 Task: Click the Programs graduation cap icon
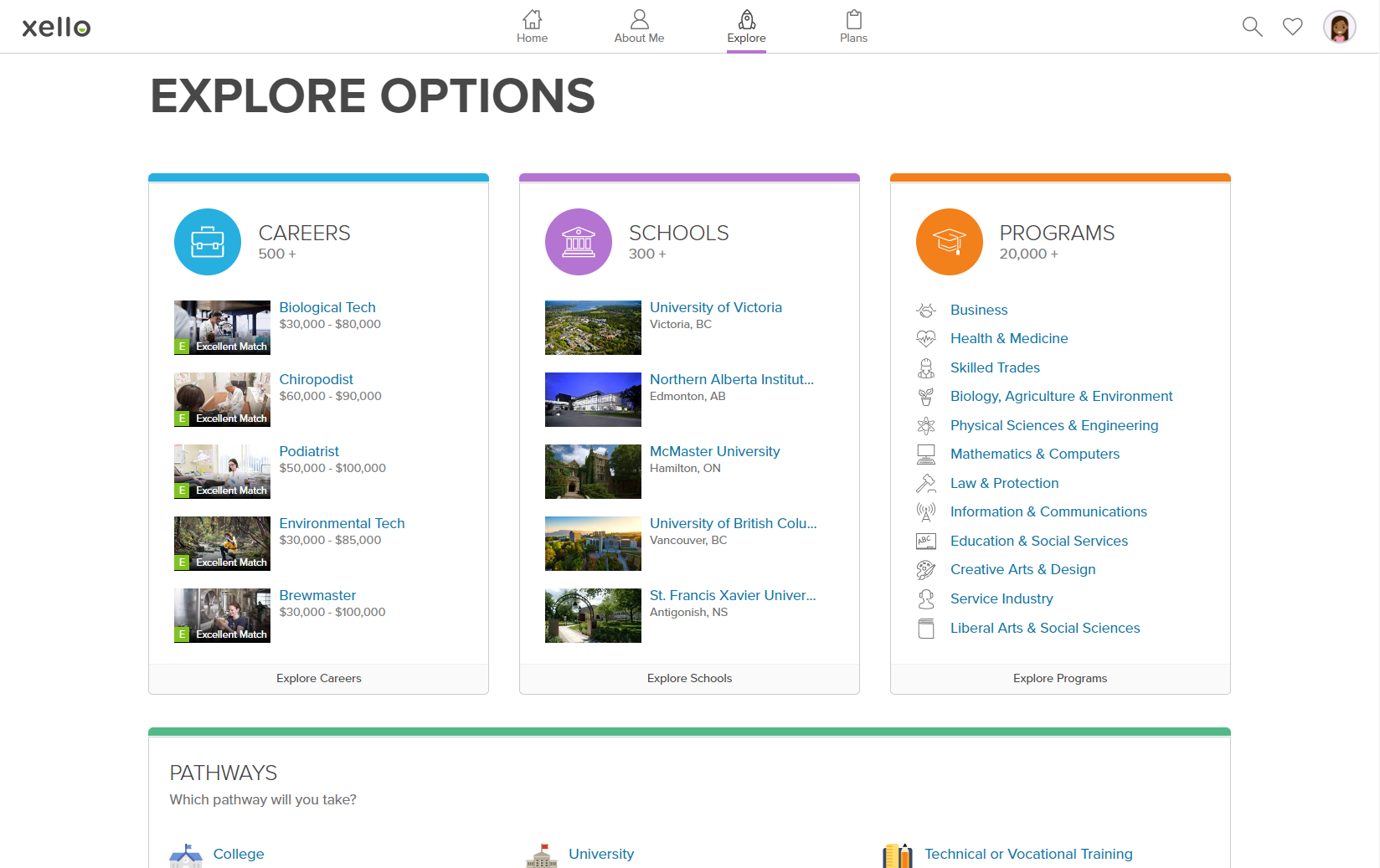(x=950, y=242)
